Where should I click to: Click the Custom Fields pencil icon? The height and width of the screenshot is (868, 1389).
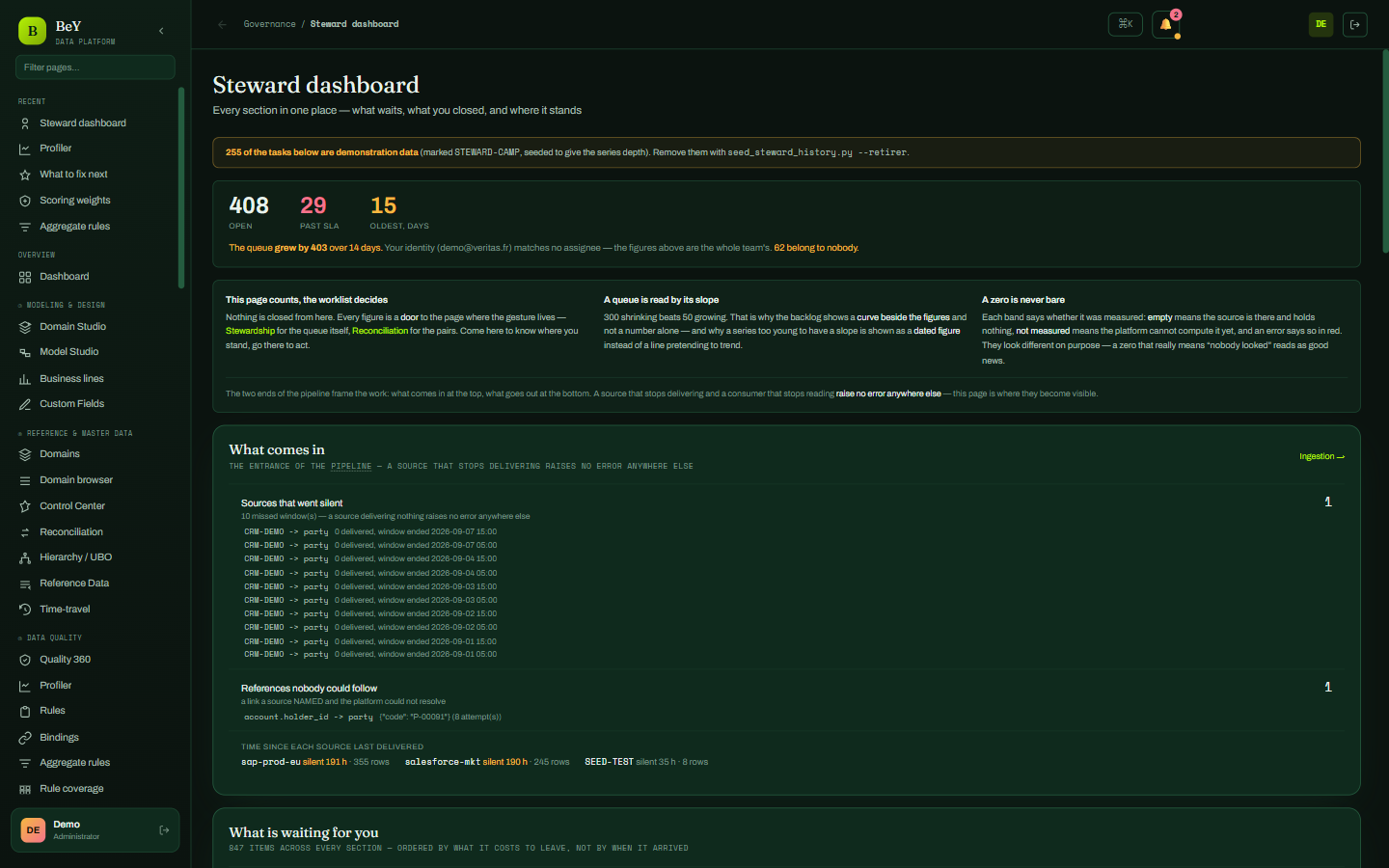[x=25, y=404]
